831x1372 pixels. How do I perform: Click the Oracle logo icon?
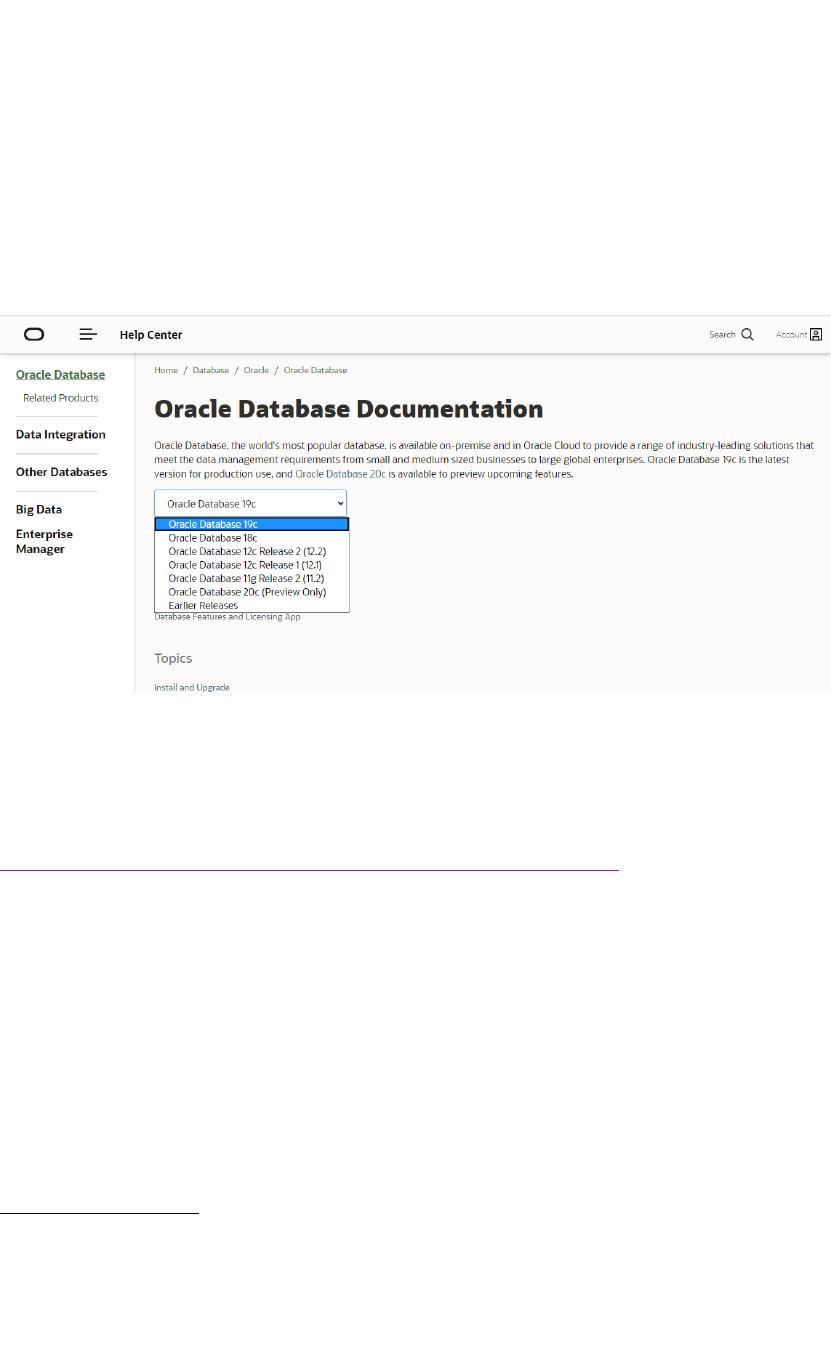[34, 335]
